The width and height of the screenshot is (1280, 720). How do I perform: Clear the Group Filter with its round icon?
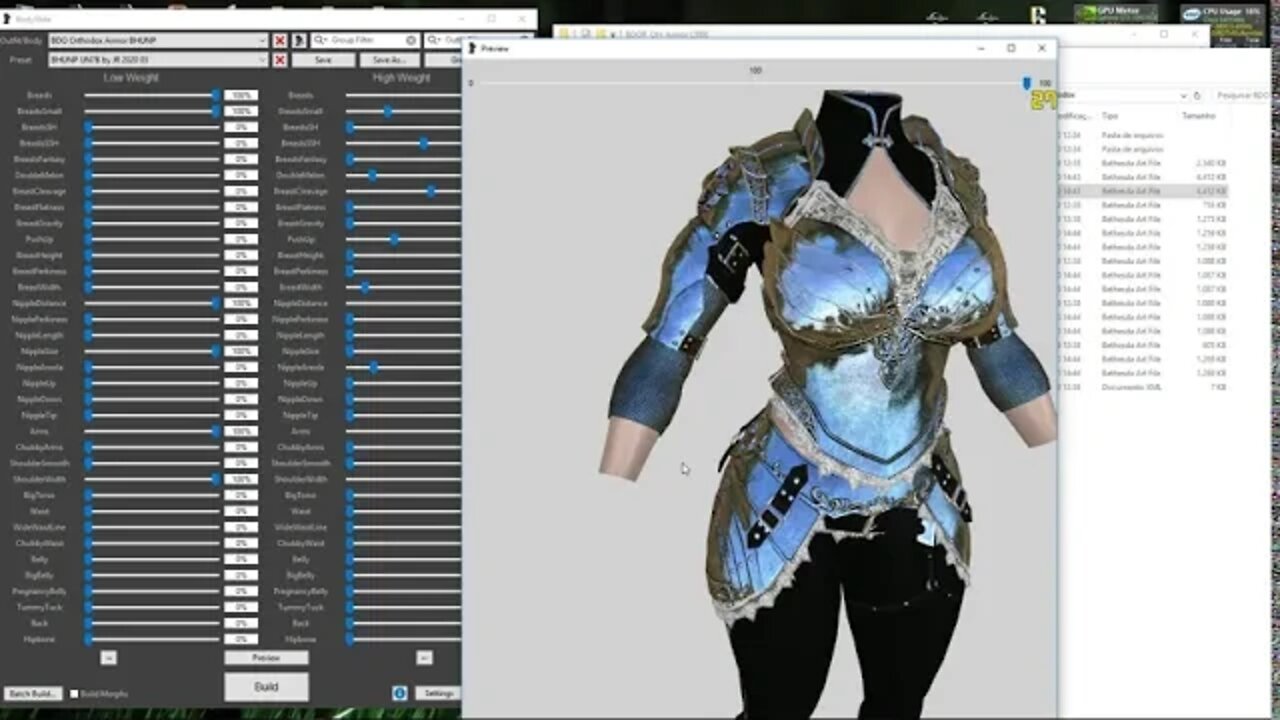(x=411, y=41)
